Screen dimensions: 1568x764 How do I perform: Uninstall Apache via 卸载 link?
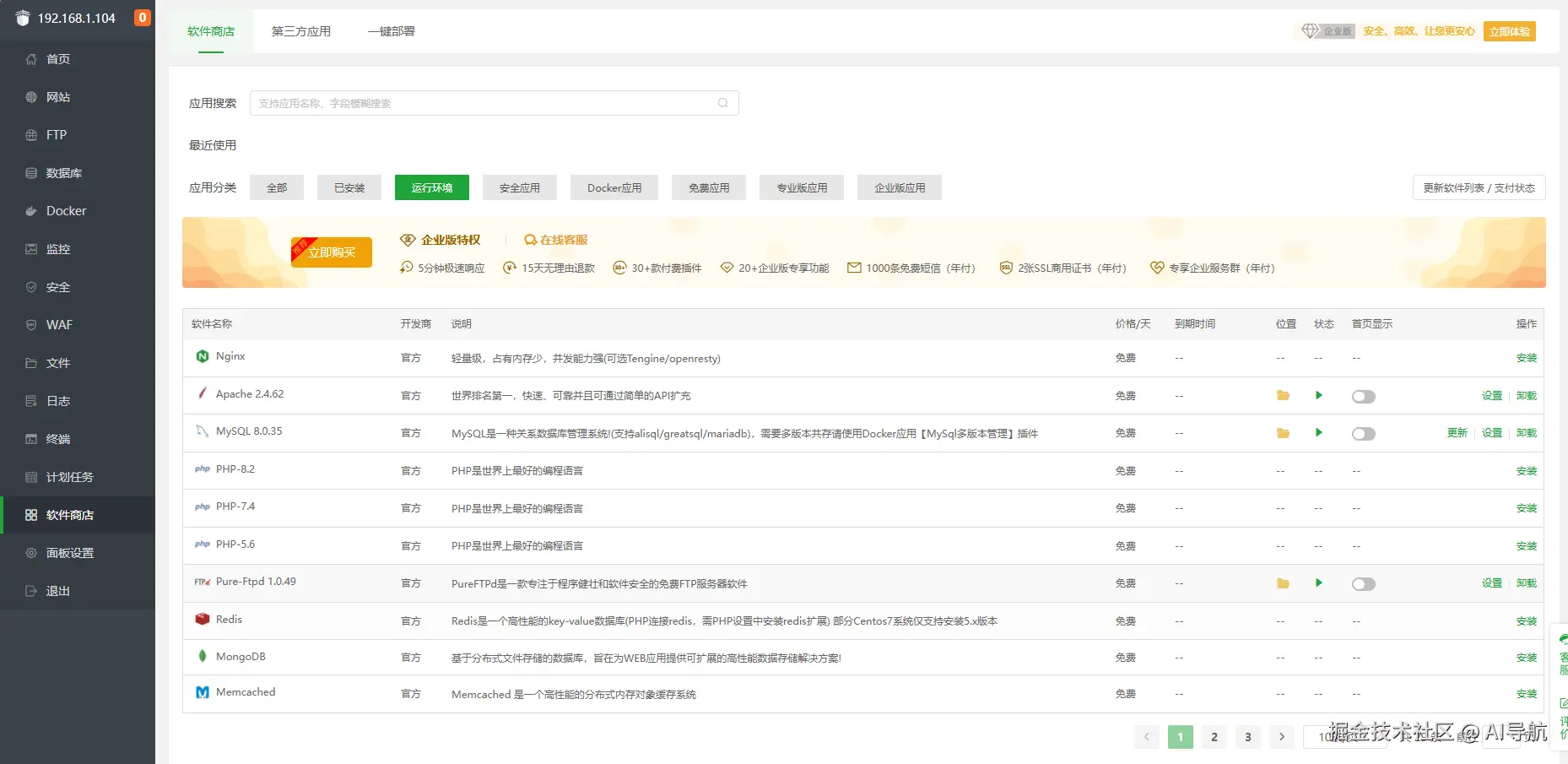(x=1527, y=396)
